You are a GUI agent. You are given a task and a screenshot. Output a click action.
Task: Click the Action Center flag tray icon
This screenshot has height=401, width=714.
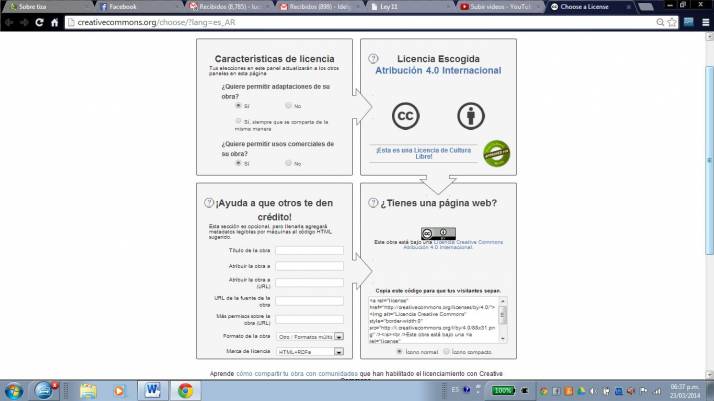tap(643, 391)
